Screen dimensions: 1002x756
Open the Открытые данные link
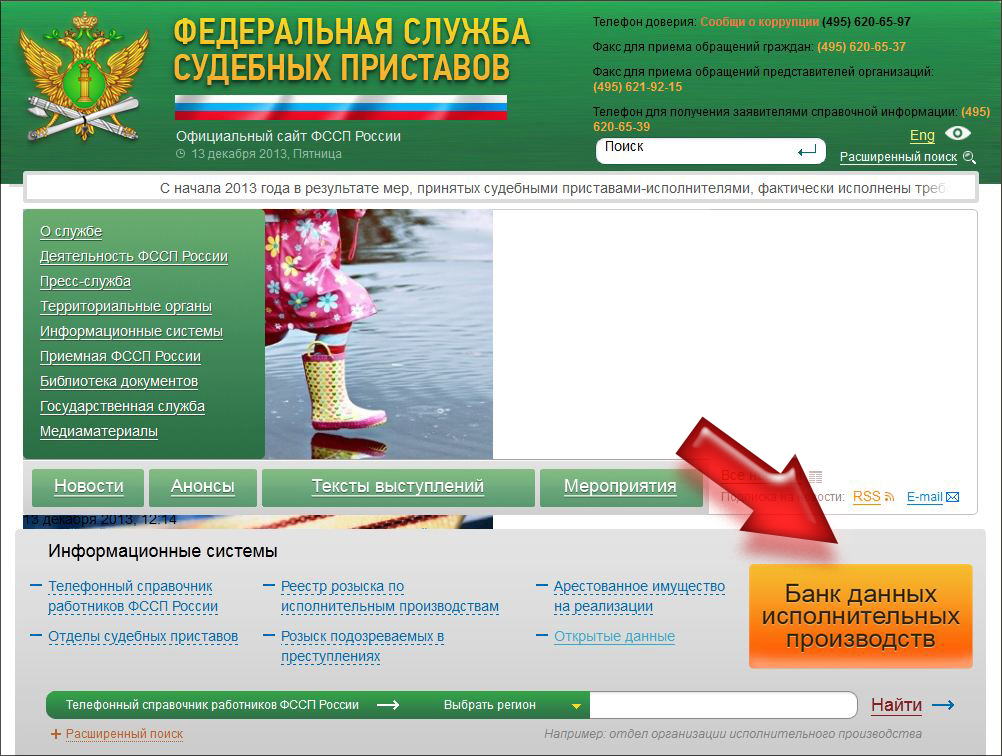[614, 636]
